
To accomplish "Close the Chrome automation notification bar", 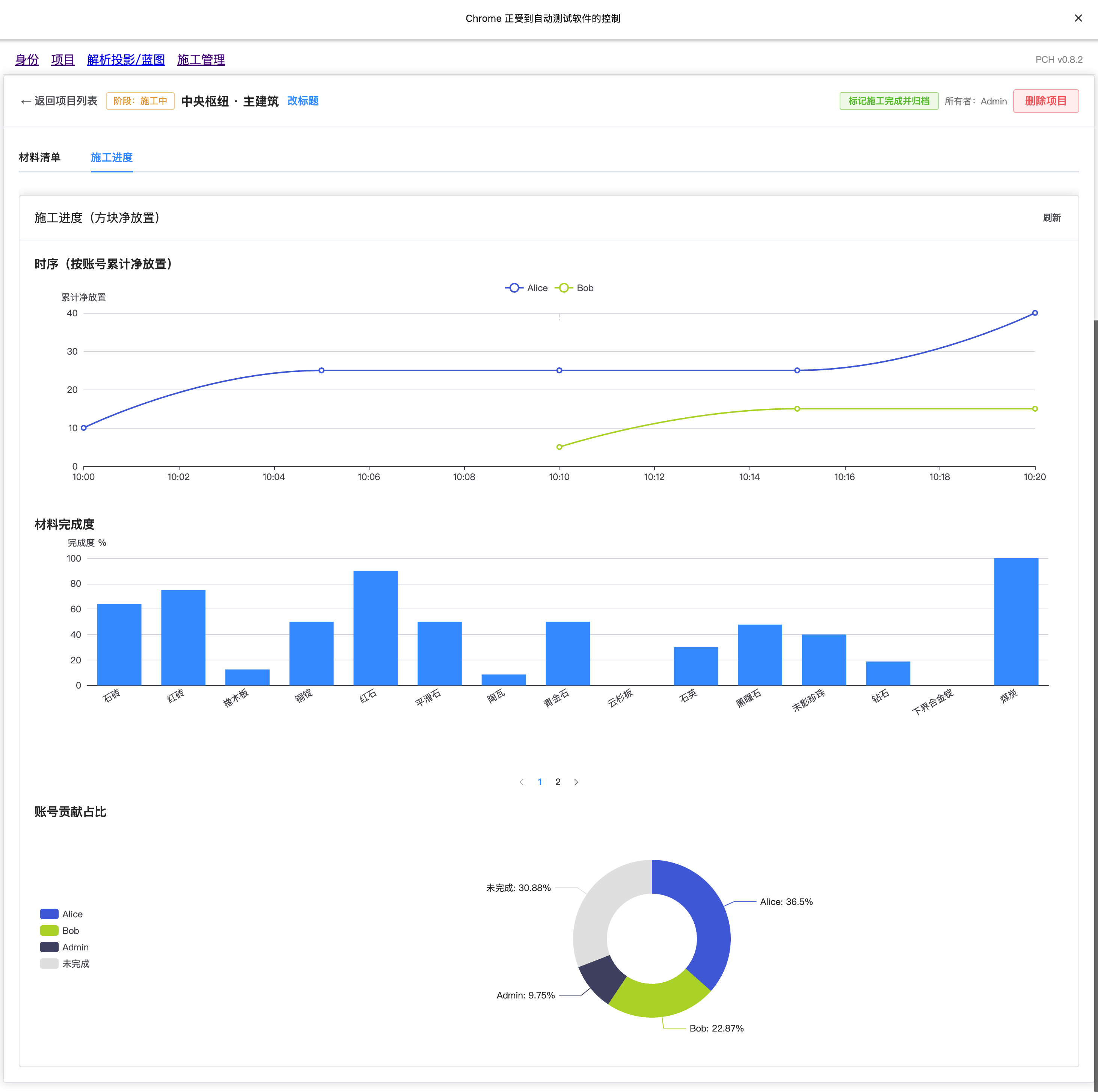I will [1078, 18].
